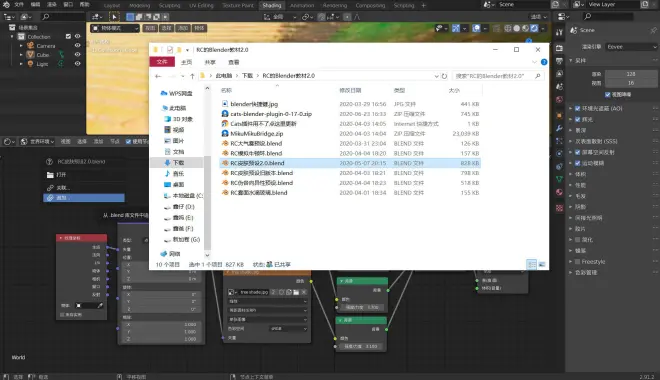Viewport: 660px width, 380px height.
Task: Expand the Subsurface Scattering (SSS) panel
Action: (571, 141)
